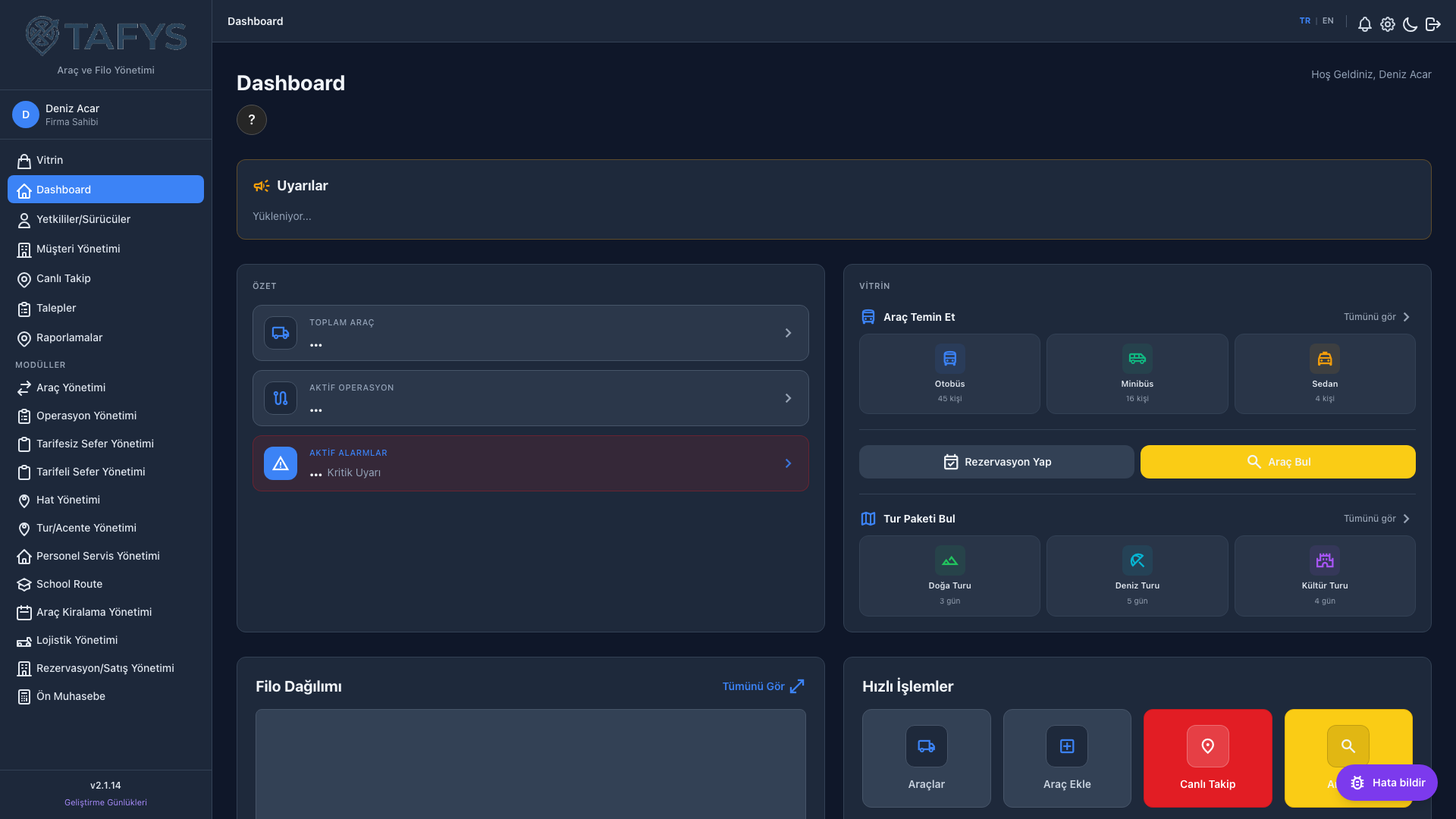Select the Otobüs vehicle card
This screenshot has width=1456, height=819.
coord(949,374)
